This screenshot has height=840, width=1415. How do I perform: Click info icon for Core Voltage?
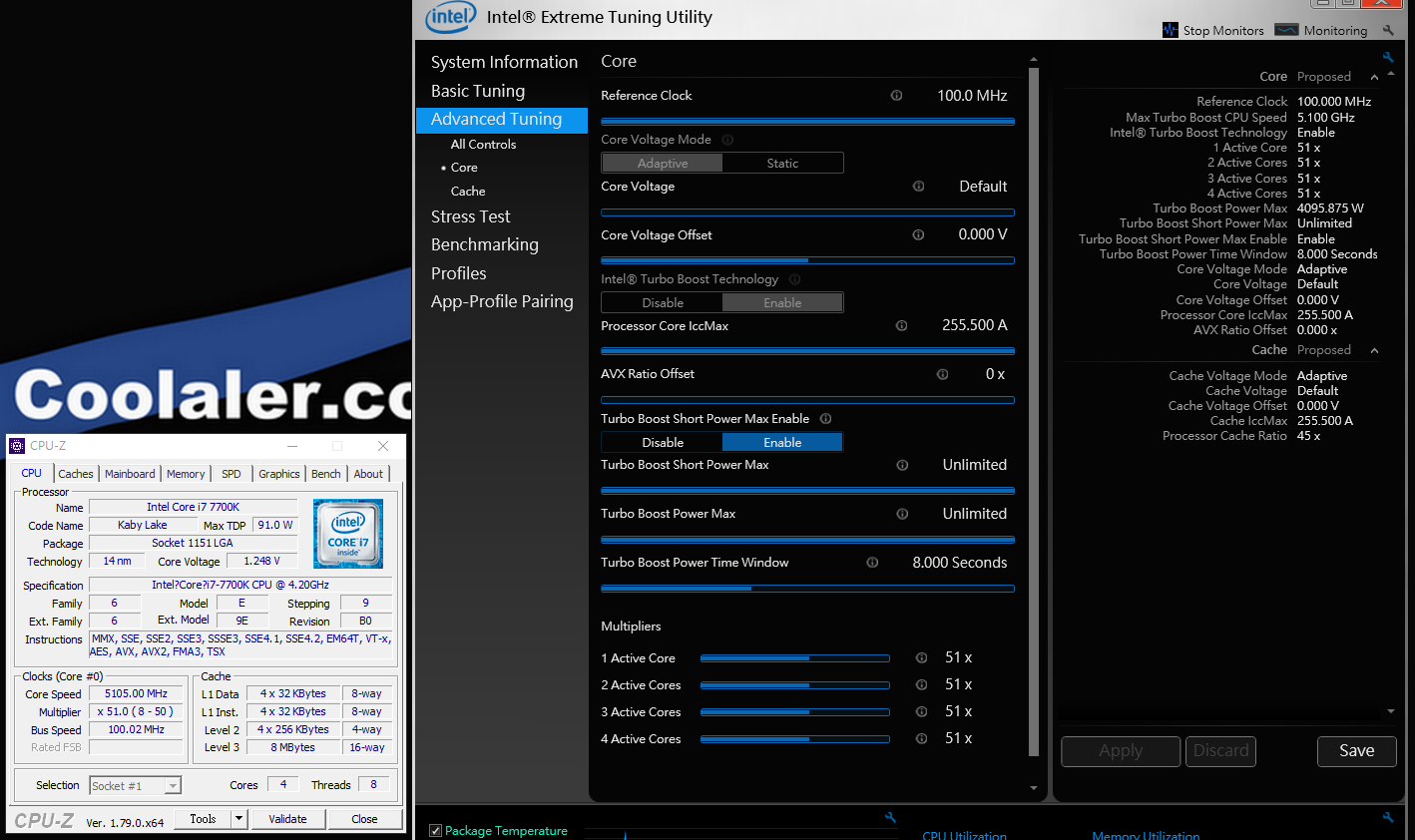tap(918, 187)
